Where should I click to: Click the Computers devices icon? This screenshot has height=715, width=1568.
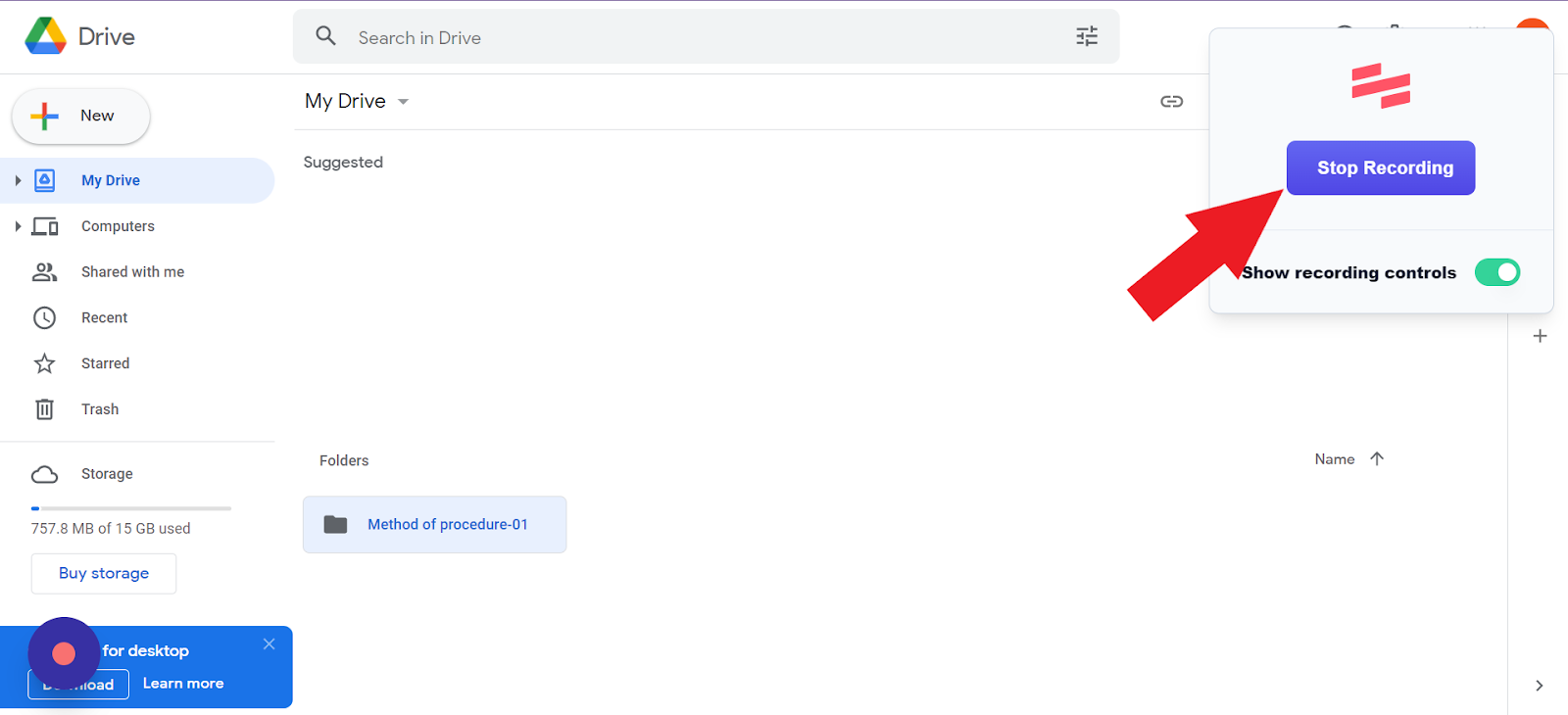45,226
